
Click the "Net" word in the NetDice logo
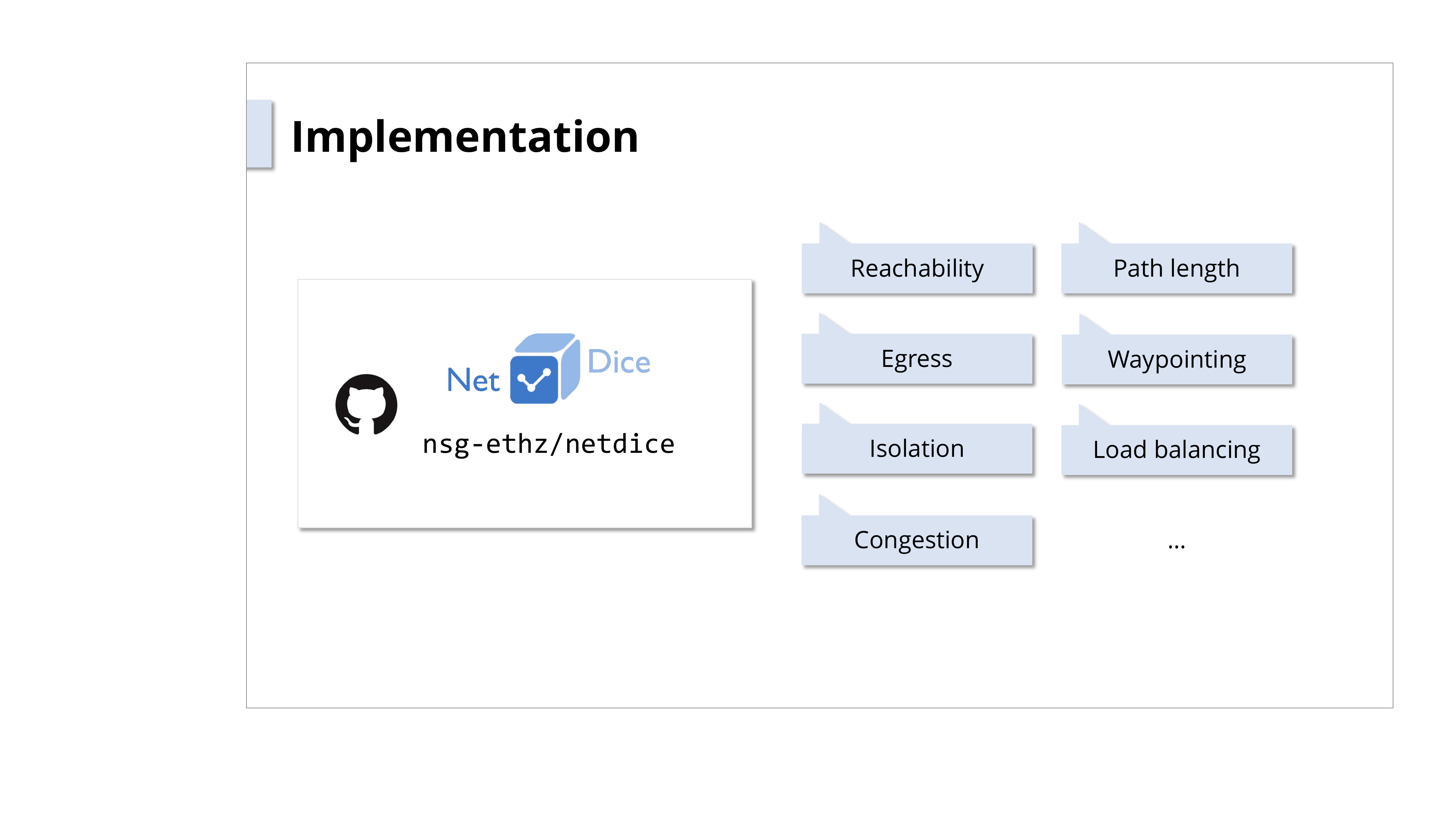[x=473, y=380]
